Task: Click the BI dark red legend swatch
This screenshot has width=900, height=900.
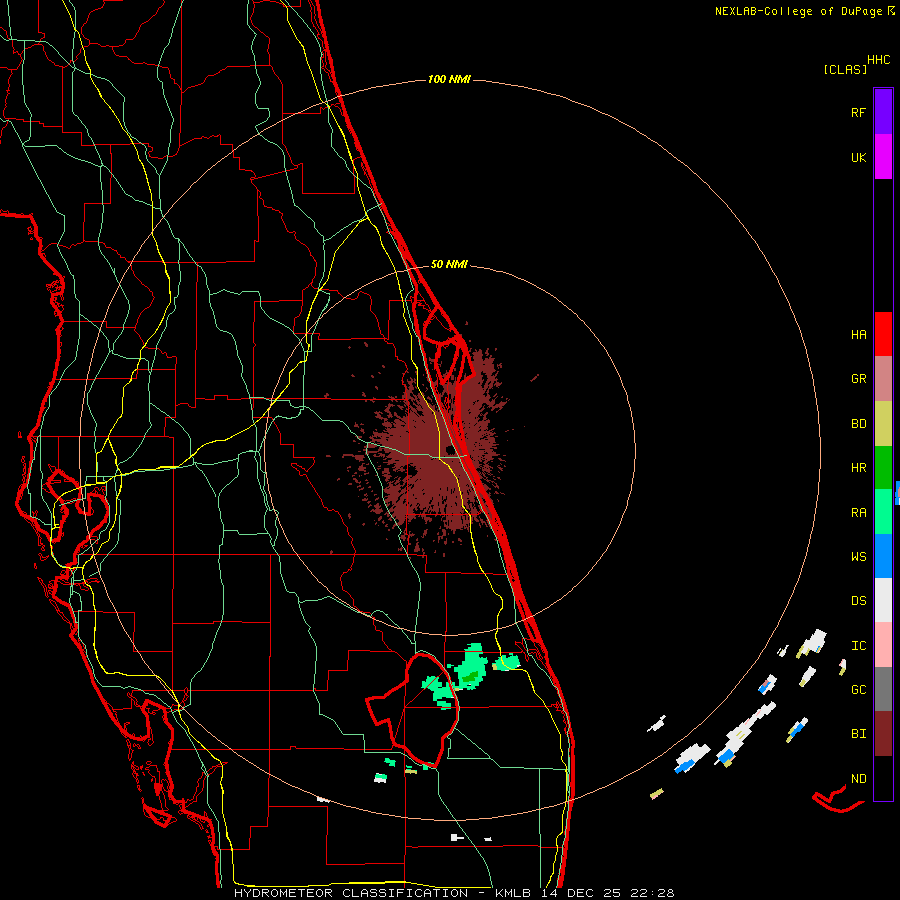Action: 883,734
